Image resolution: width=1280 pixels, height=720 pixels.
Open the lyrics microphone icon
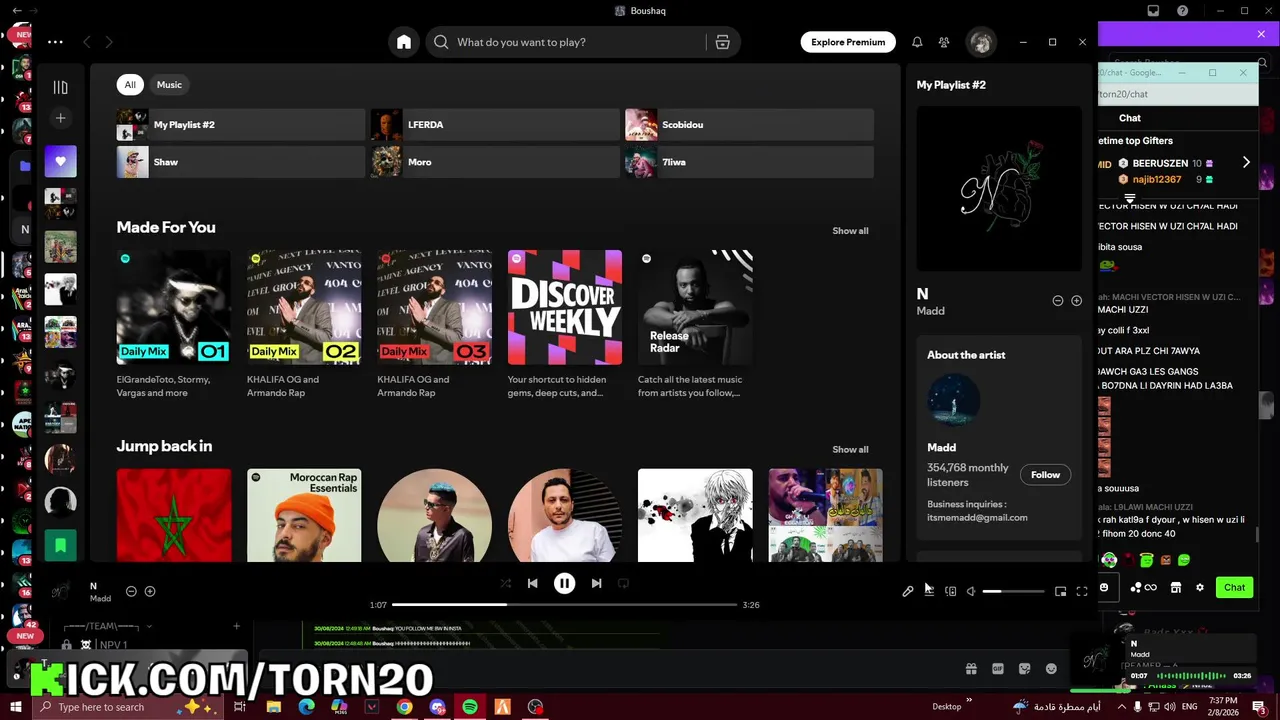908,592
